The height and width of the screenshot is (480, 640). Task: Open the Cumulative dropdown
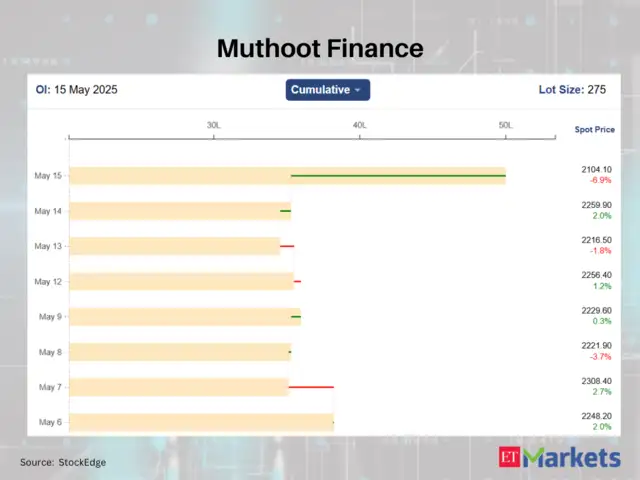click(327, 90)
